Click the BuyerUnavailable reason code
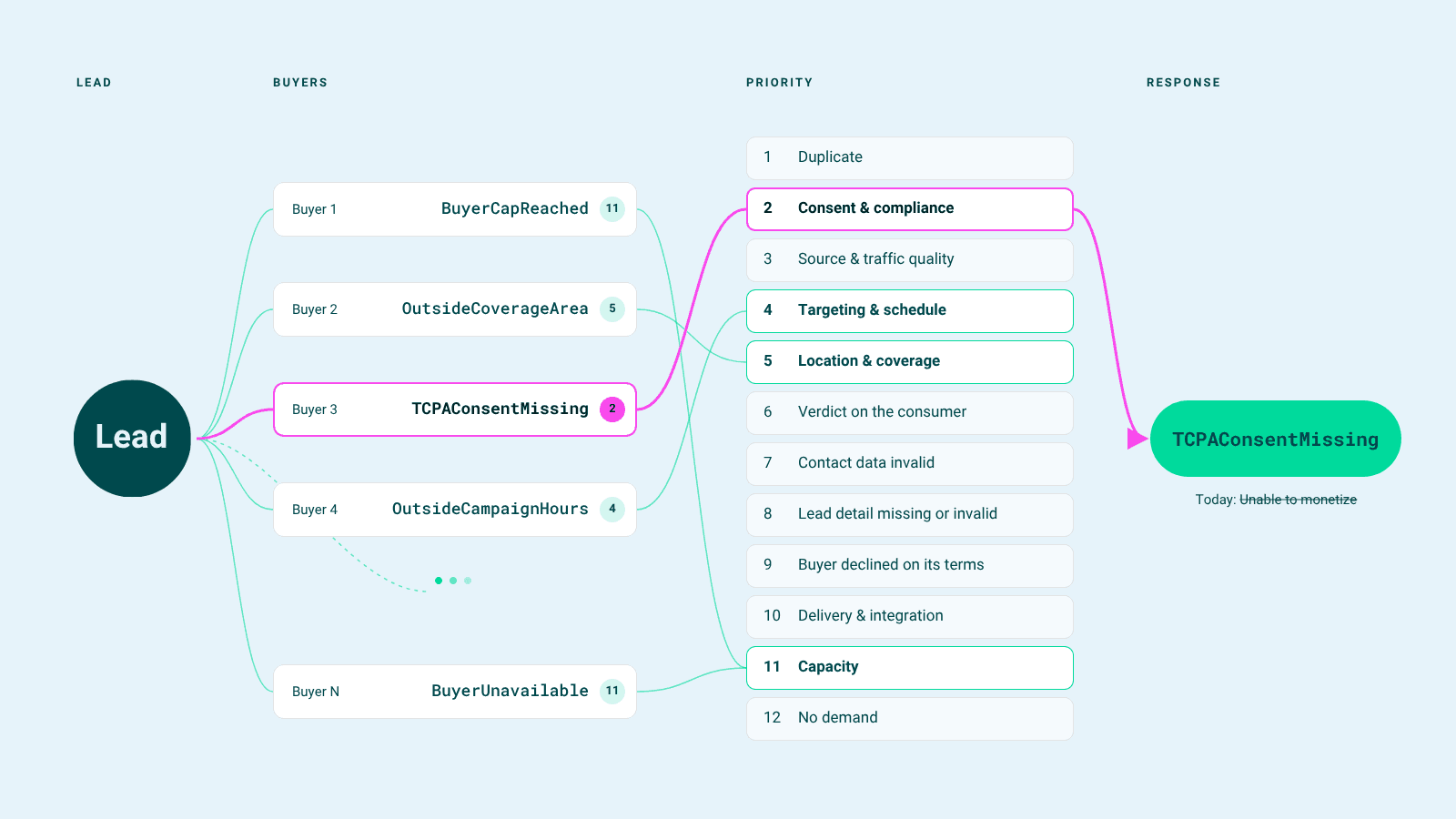 (510, 691)
